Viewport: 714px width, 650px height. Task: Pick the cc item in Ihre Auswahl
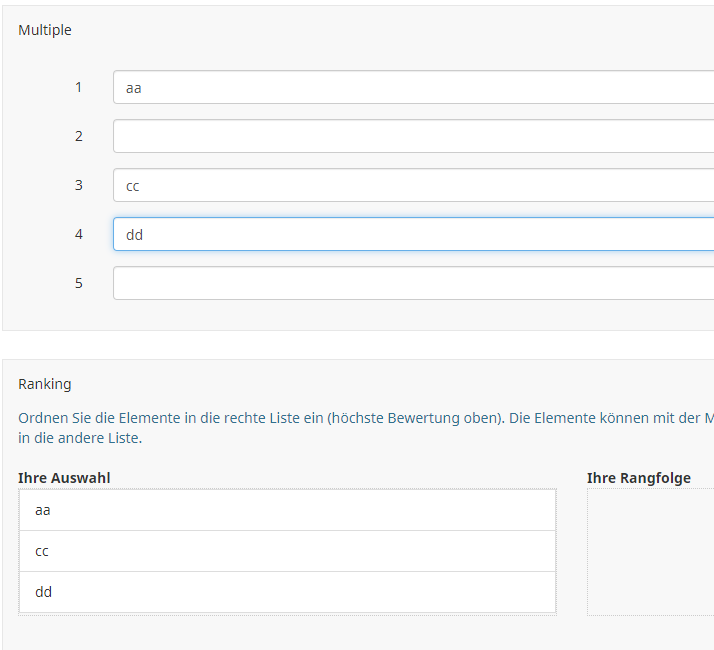pos(287,551)
